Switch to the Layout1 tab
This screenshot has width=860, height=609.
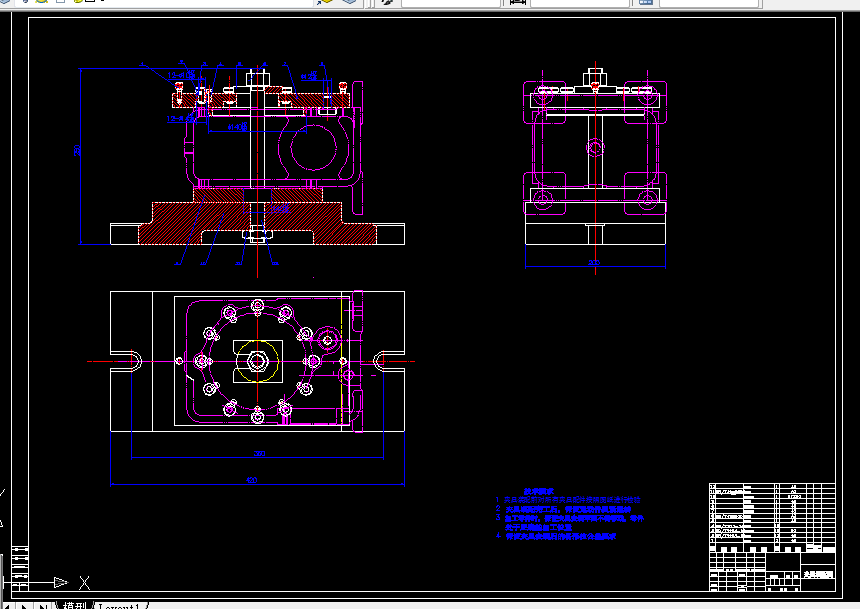point(119,606)
